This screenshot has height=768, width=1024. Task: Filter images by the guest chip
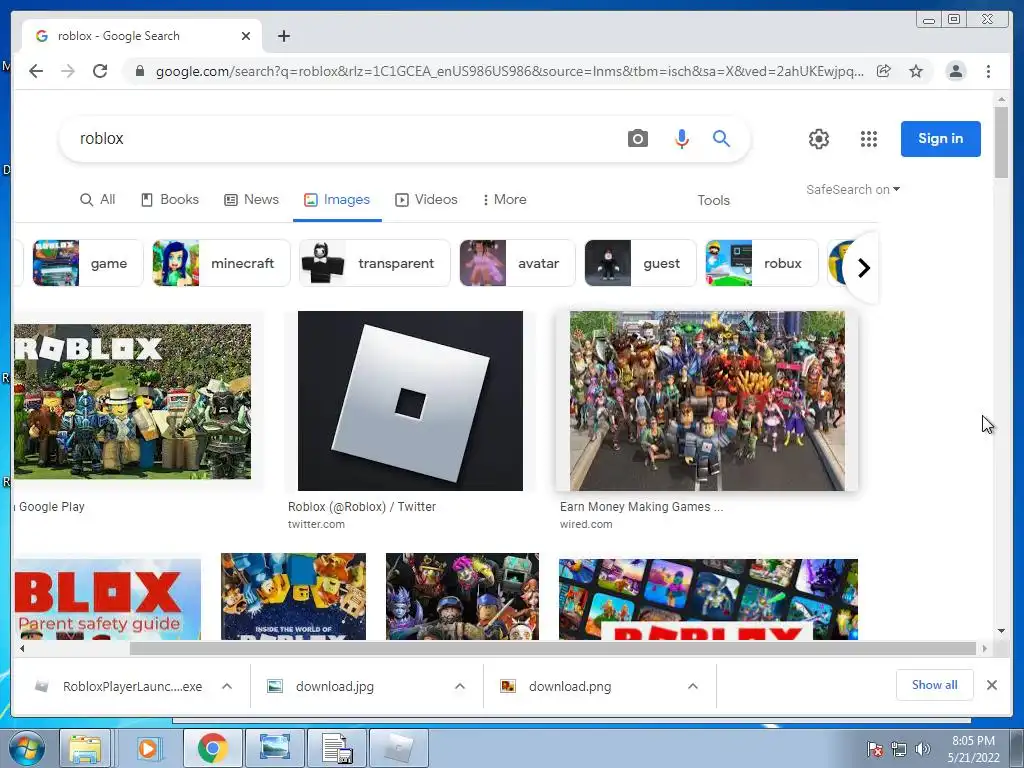coord(640,263)
